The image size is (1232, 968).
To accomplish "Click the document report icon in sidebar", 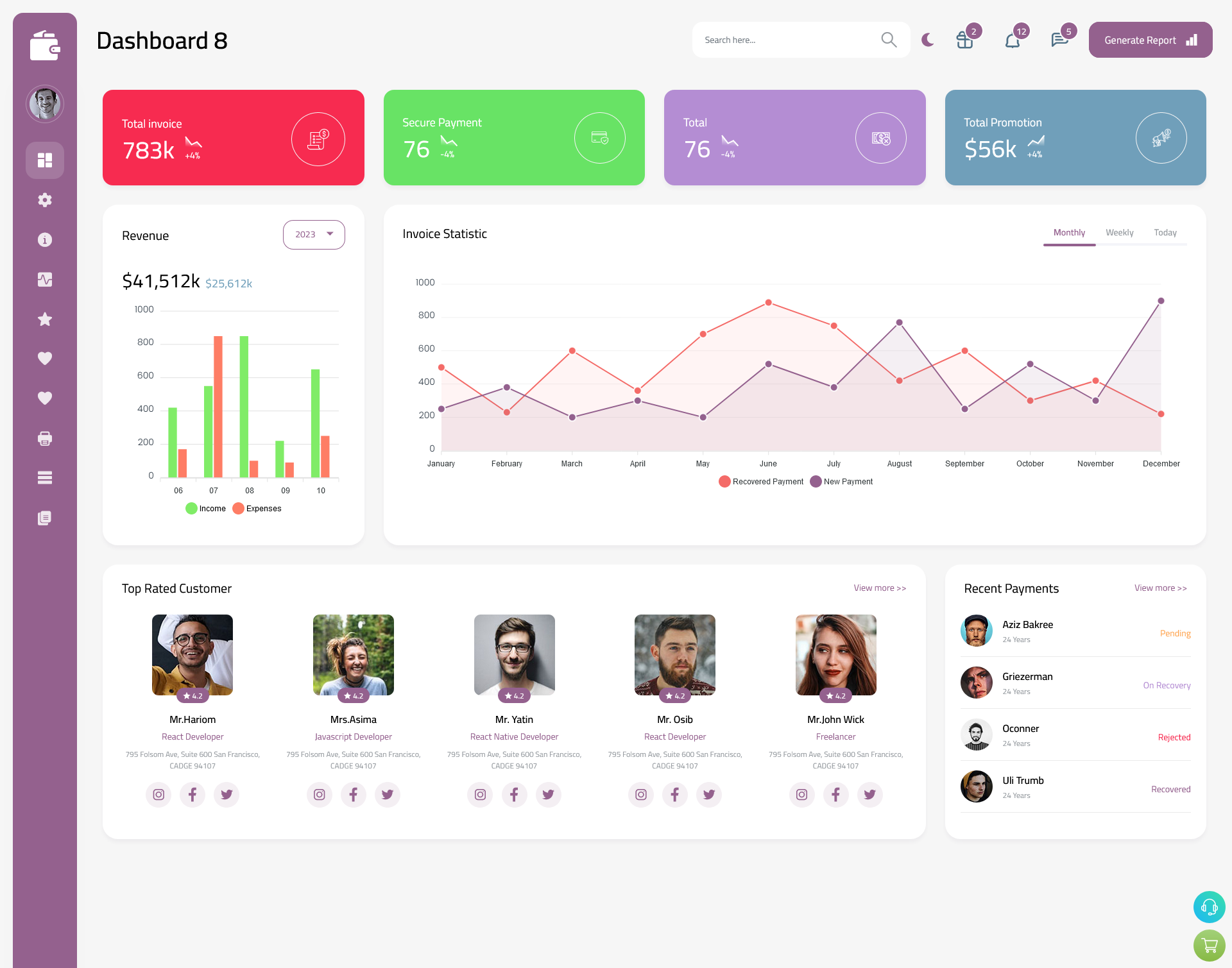I will click(44, 518).
